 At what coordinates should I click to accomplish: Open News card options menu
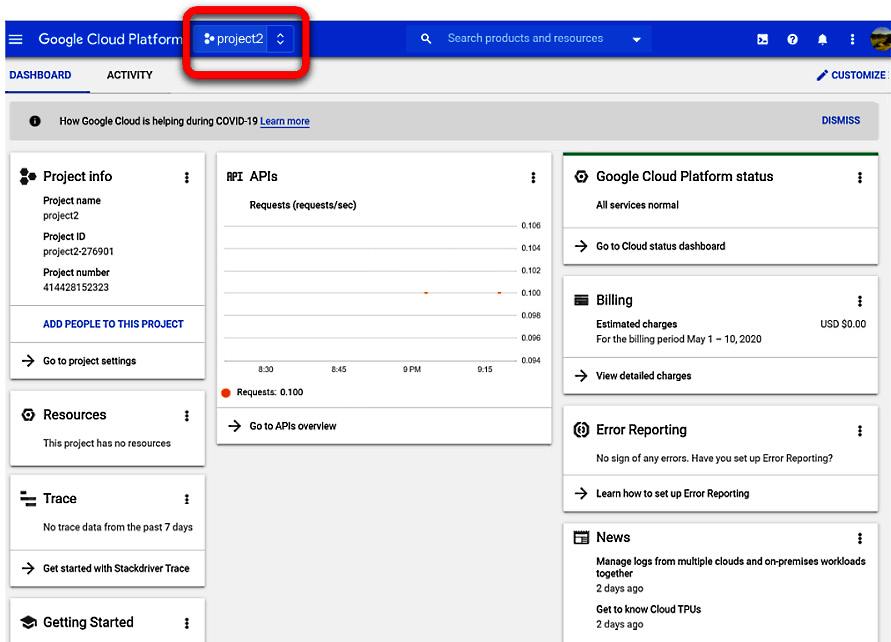pos(860,538)
